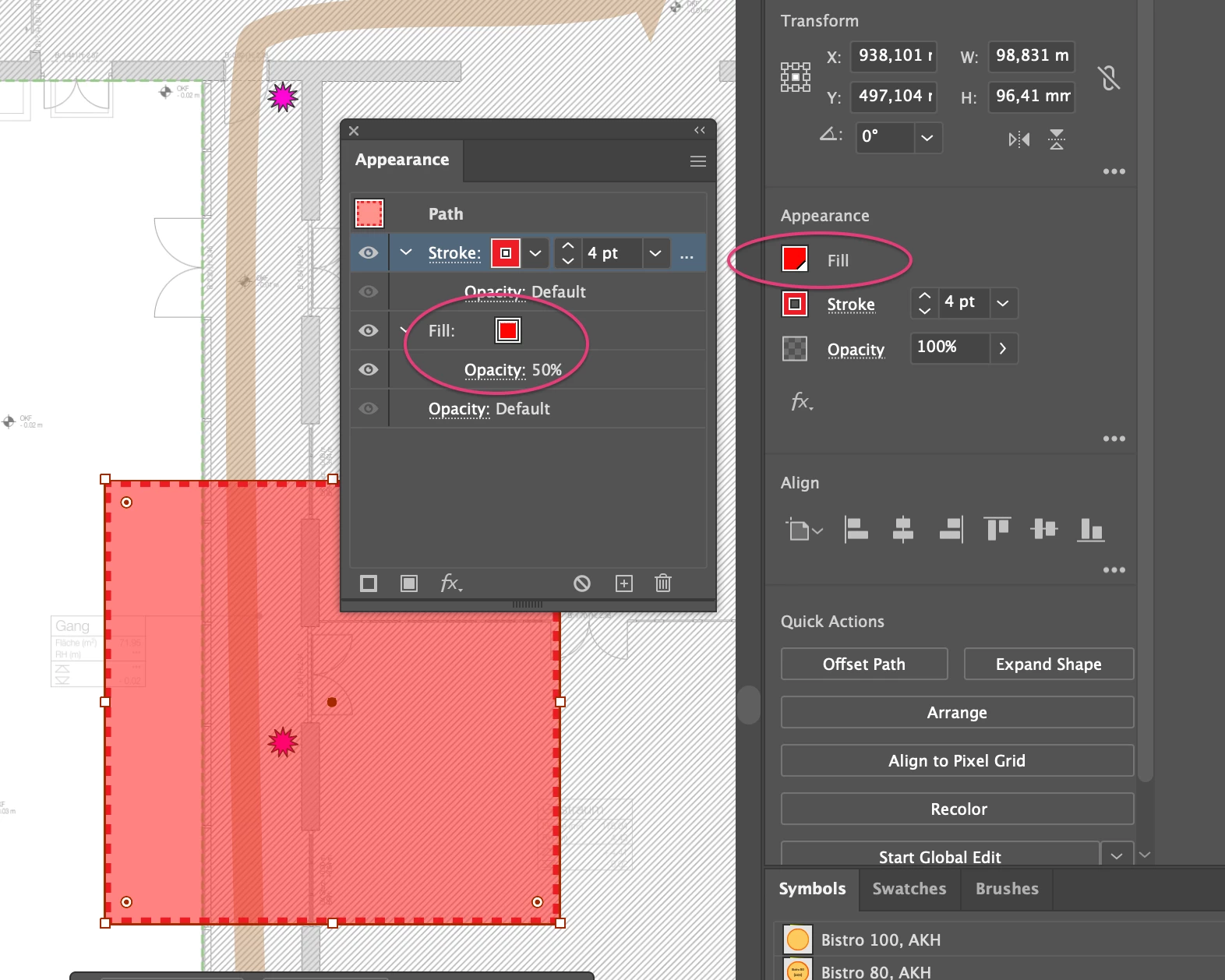Collapse the Stroke attribute disclosure arrow
Viewport: 1225px width, 980px height.
tap(406, 252)
